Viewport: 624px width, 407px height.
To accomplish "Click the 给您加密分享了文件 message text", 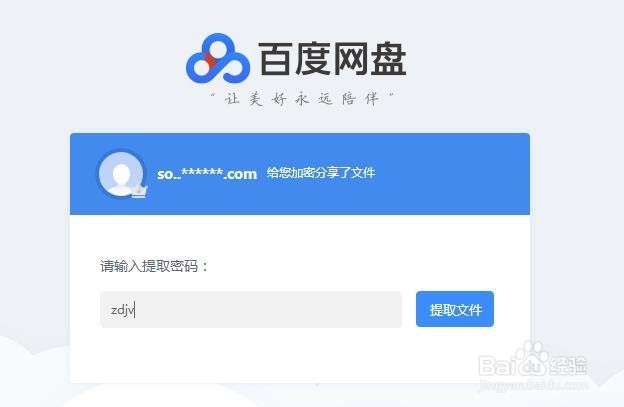I will pos(321,173).
